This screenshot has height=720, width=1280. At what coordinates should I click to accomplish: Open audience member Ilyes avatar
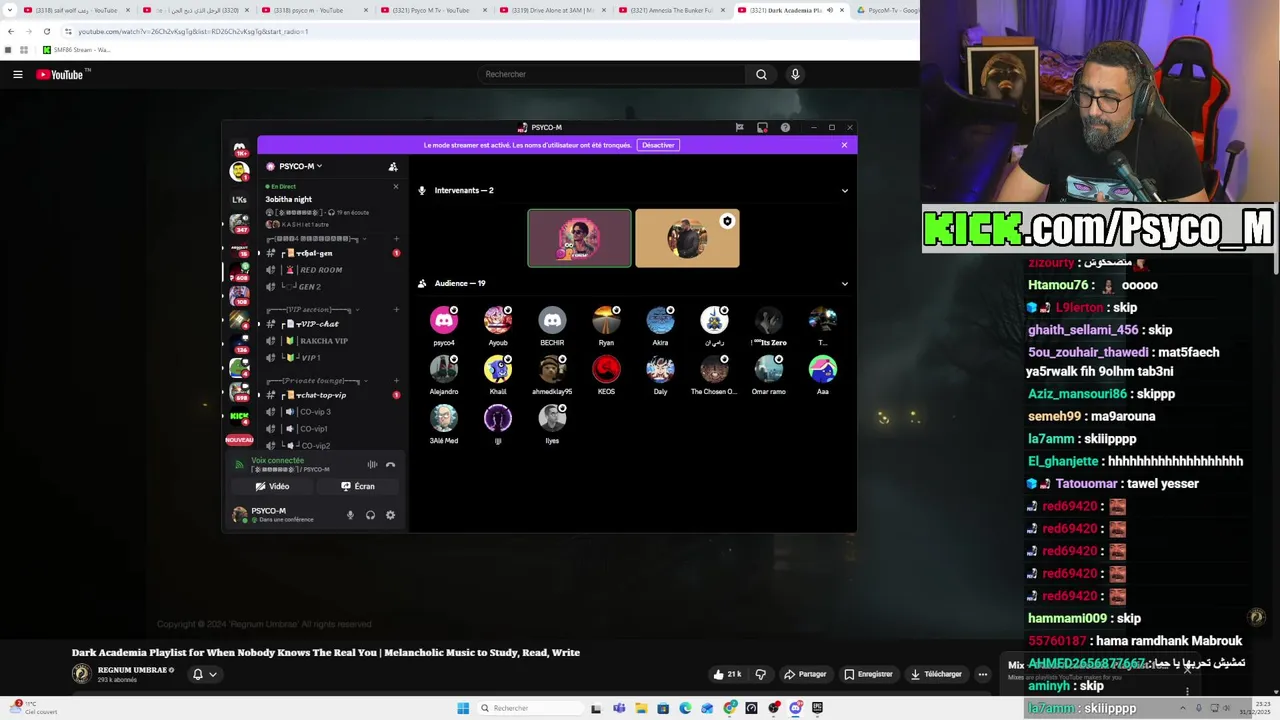click(x=552, y=418)
